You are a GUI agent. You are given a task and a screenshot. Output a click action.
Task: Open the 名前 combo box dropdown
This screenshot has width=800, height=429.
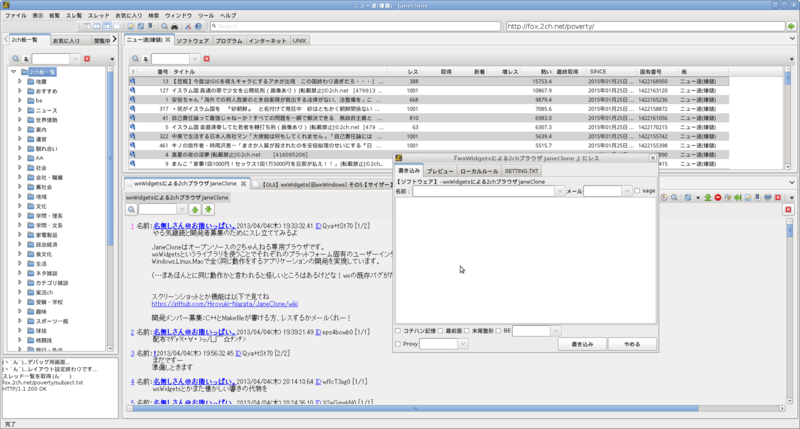pos(560,191)
